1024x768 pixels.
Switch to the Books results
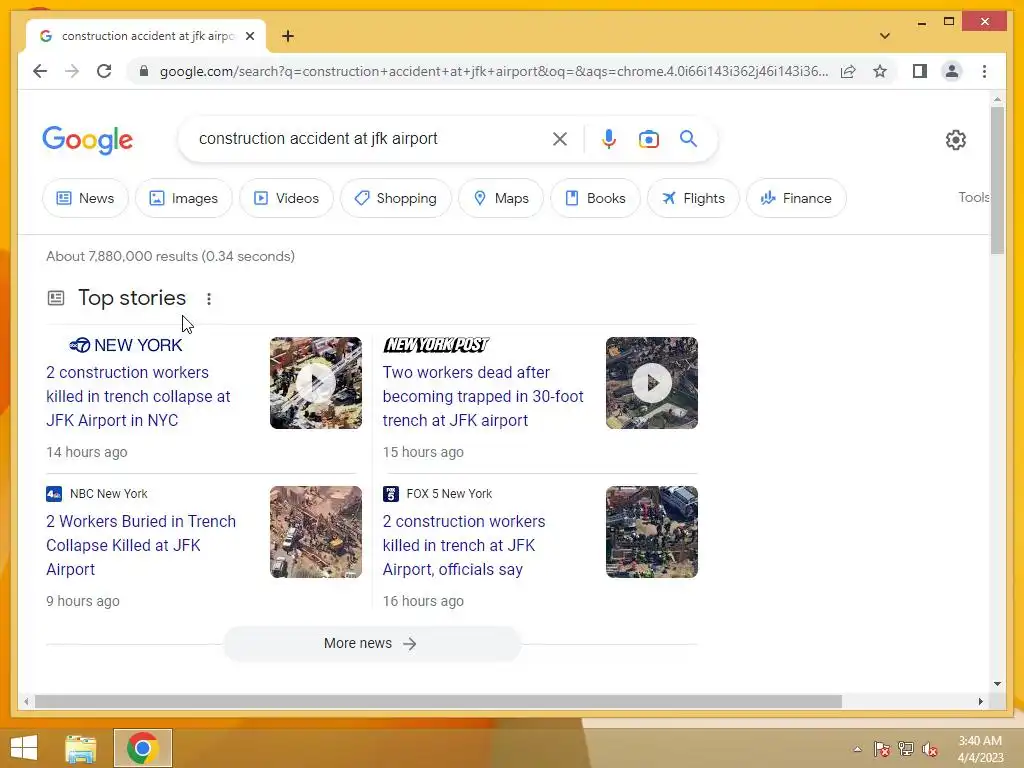coord(595,198)
